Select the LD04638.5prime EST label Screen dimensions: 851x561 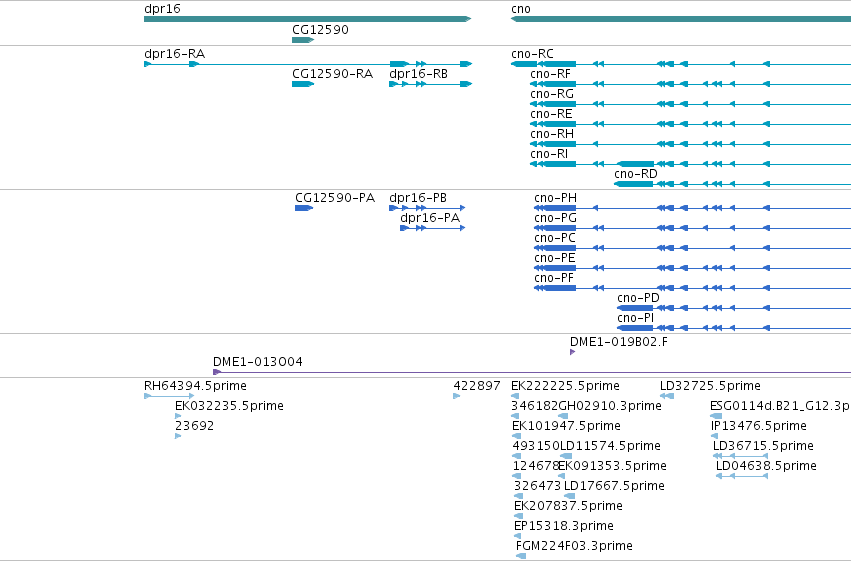click(766, 466)
